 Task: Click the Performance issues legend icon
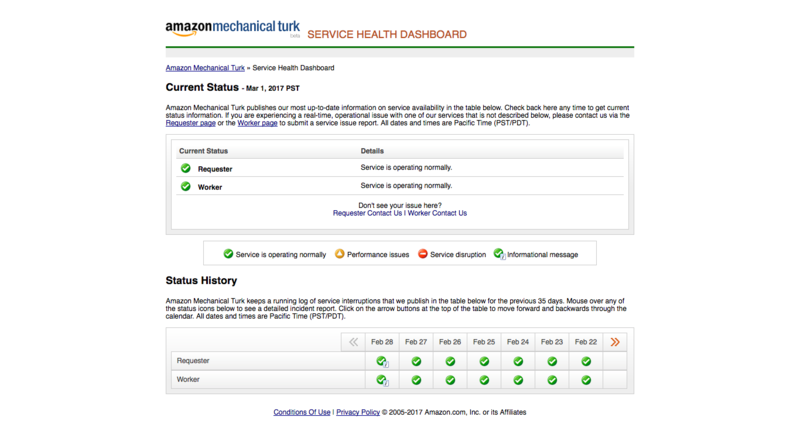tap(339, 254)
